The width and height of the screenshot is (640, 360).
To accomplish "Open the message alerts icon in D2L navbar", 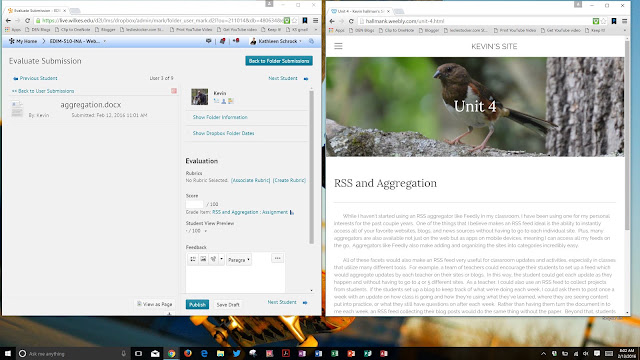I will pyautogui.click(x=209, y=41).
